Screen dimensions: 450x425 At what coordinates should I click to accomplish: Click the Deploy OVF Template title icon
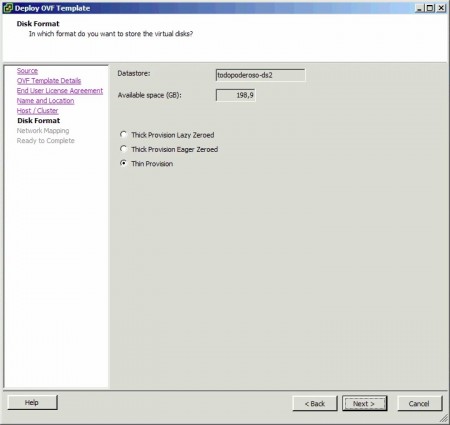(8, 8)
